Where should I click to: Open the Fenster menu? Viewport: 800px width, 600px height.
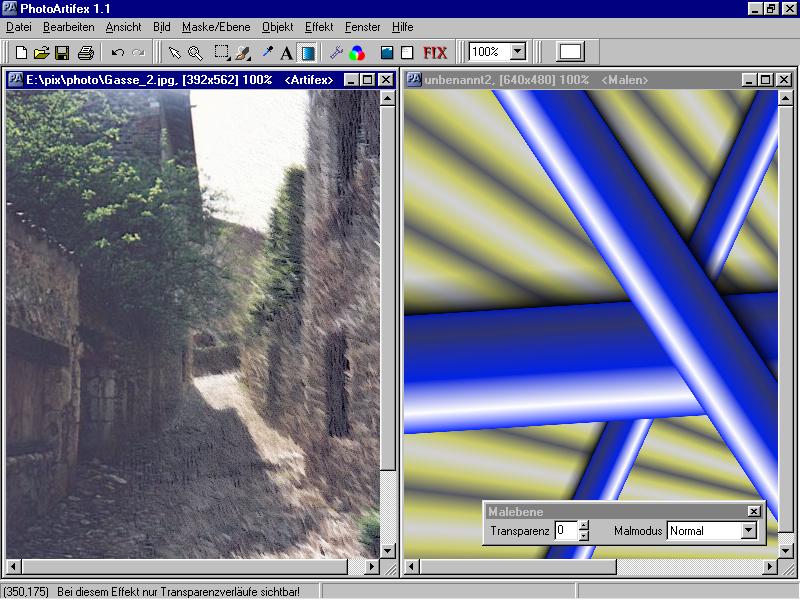362,27
